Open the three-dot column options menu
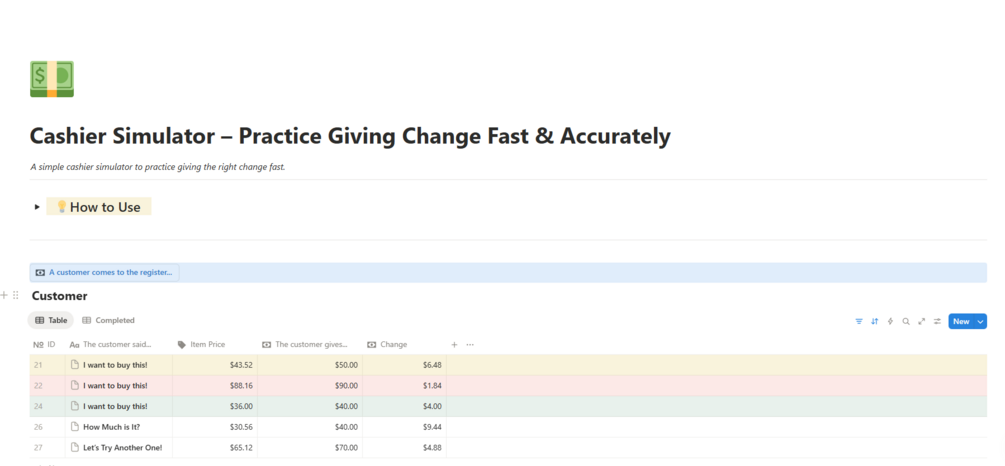The height and width of the screenshot is (466, 1005). click(x=470, y=345)
